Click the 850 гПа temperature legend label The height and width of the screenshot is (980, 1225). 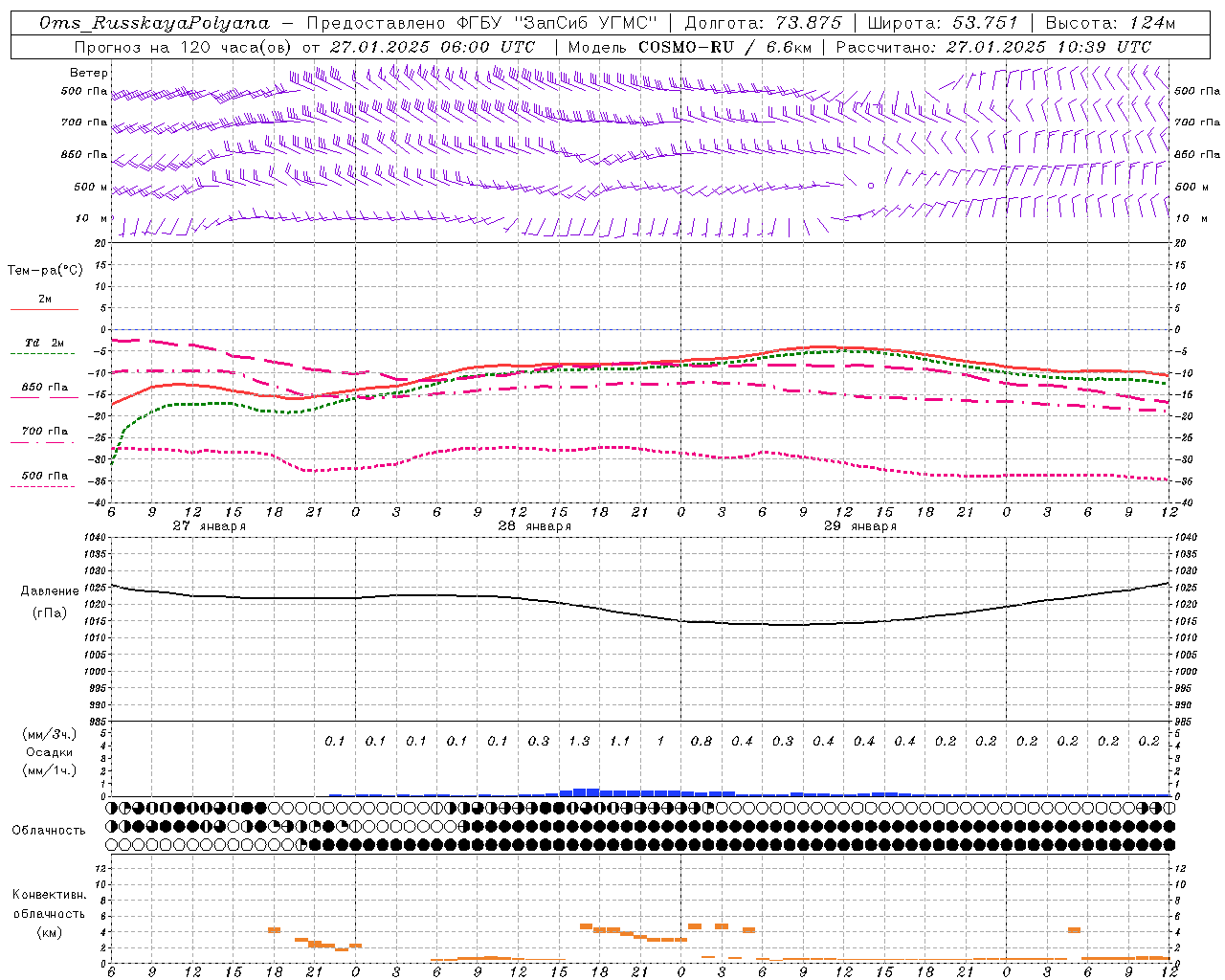coord(45,388)
